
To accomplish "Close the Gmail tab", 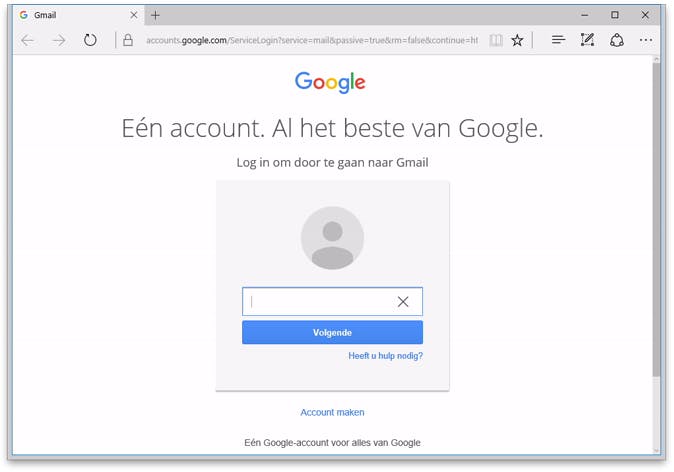I will point(134,15).
